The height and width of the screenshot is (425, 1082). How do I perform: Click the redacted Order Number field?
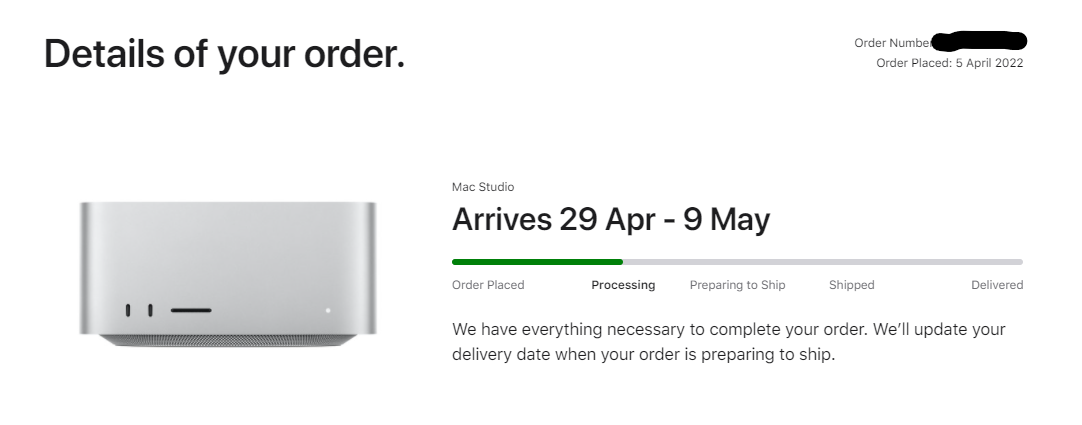point(978,41)
